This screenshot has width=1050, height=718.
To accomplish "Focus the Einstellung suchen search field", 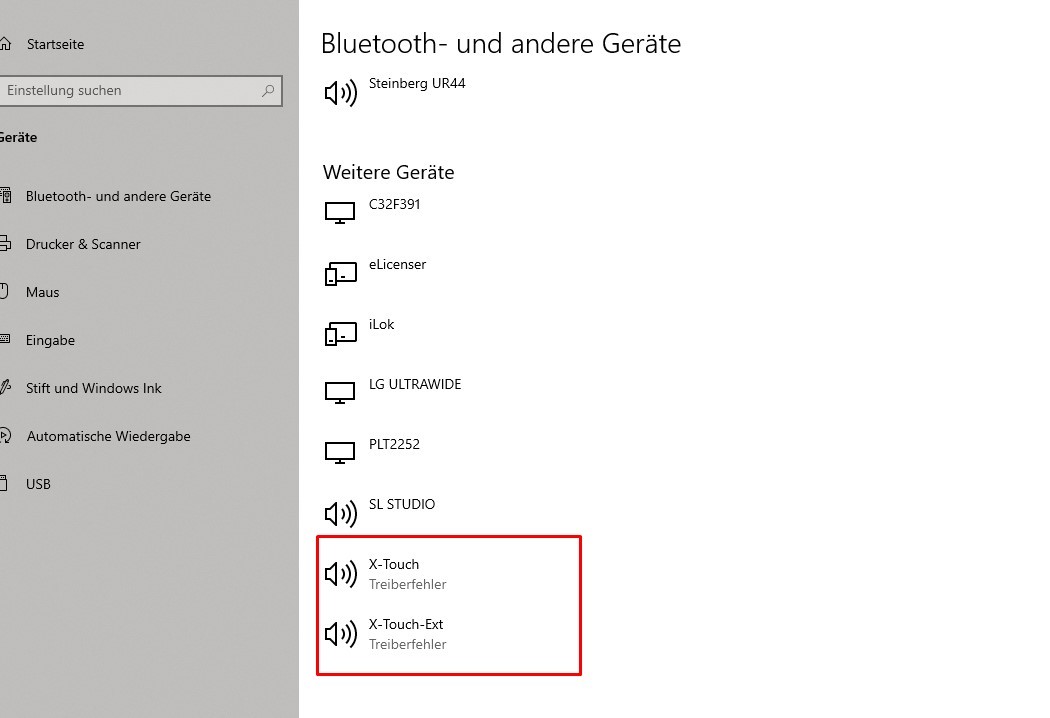I will pos(141,90).
